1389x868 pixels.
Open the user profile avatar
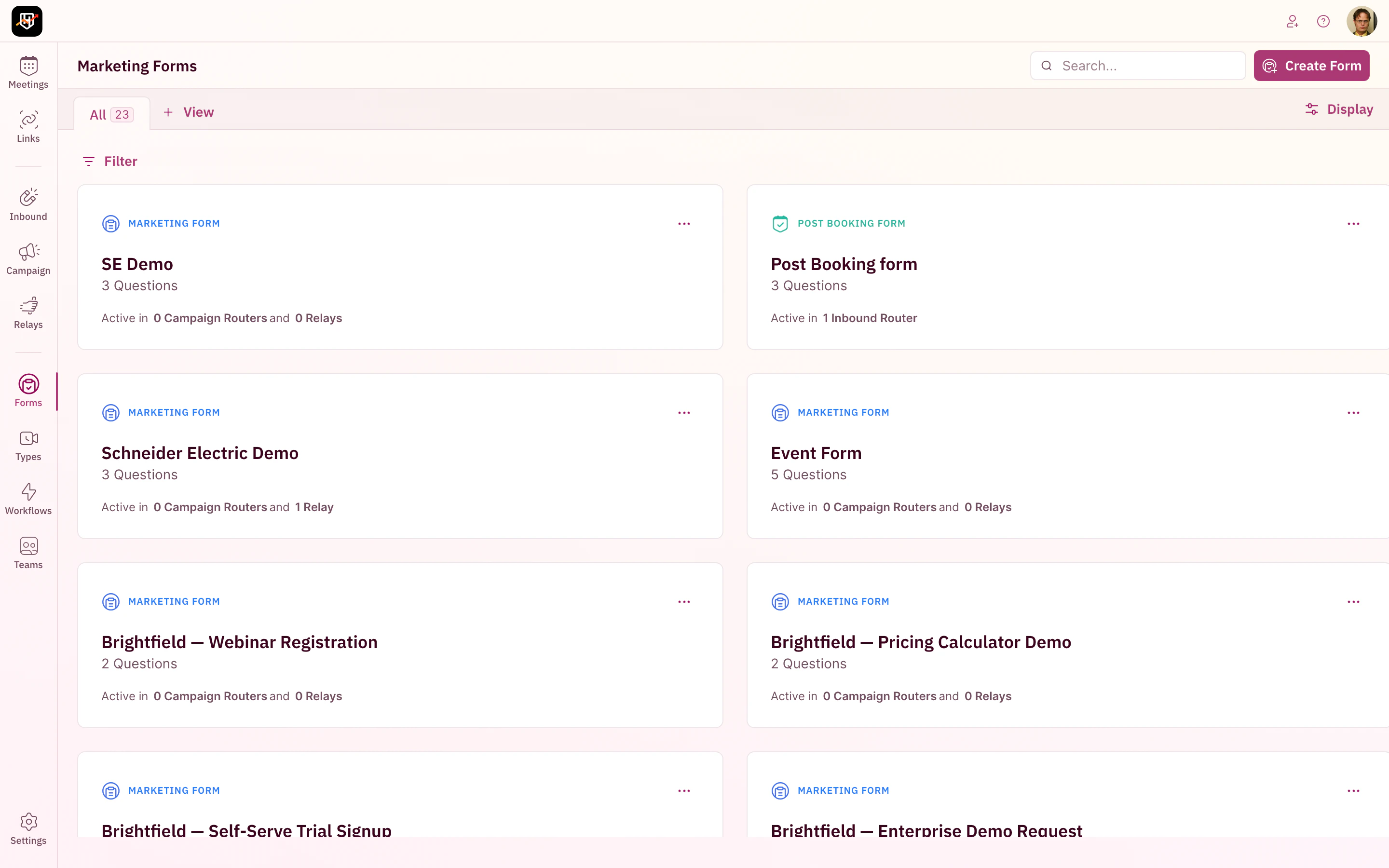[x=1362, y=21]
